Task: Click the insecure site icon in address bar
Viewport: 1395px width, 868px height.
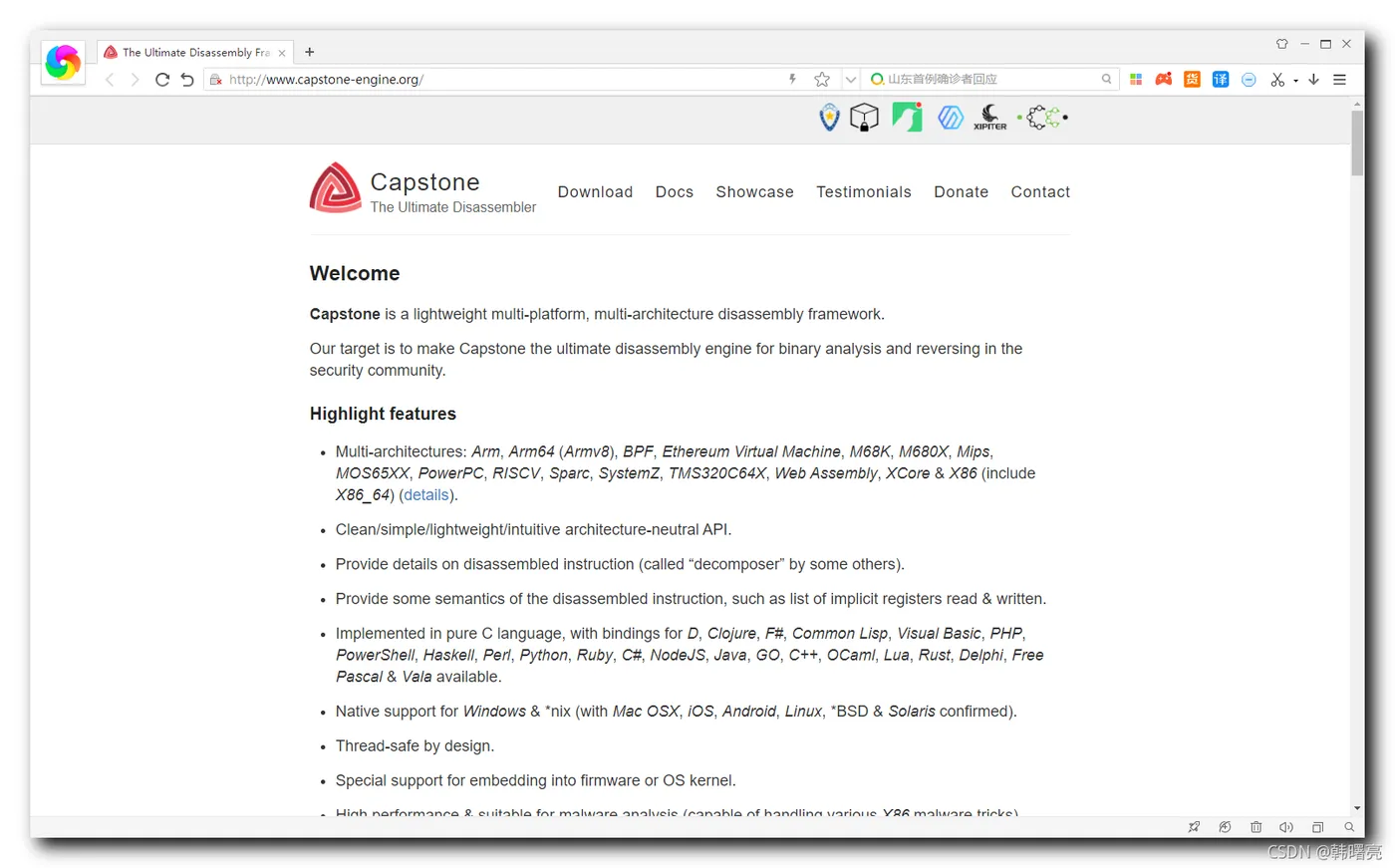Action: tap(215, 80)
